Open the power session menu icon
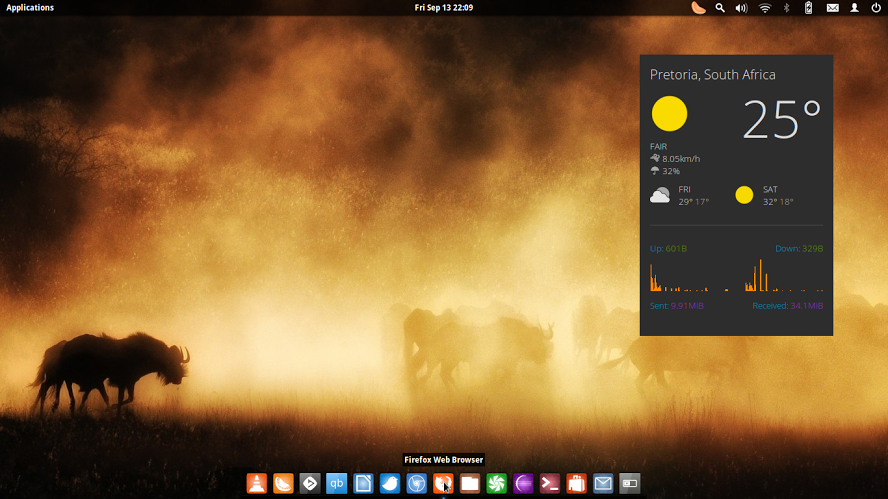Image resolution: width=888 pixels, height=499 pixels. click(x=876, y=8)
